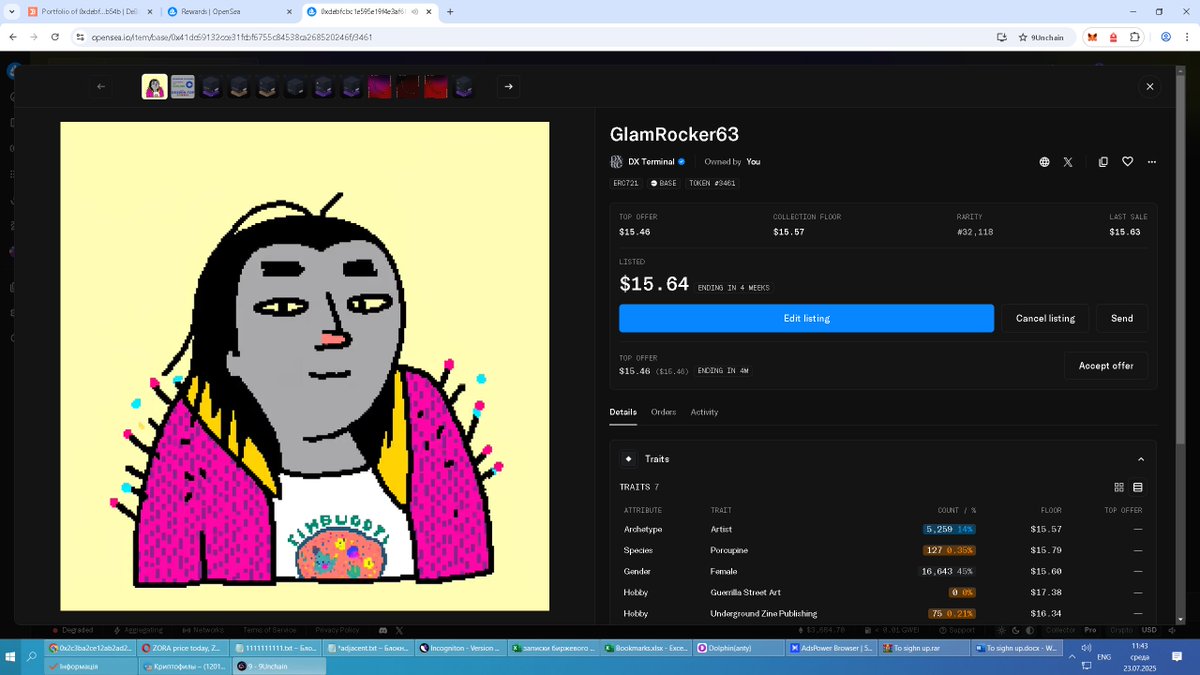The width and height of the screenshot is (1200, 675).
Task: Go to previous item with left arrow
Action: coord(101,87)
